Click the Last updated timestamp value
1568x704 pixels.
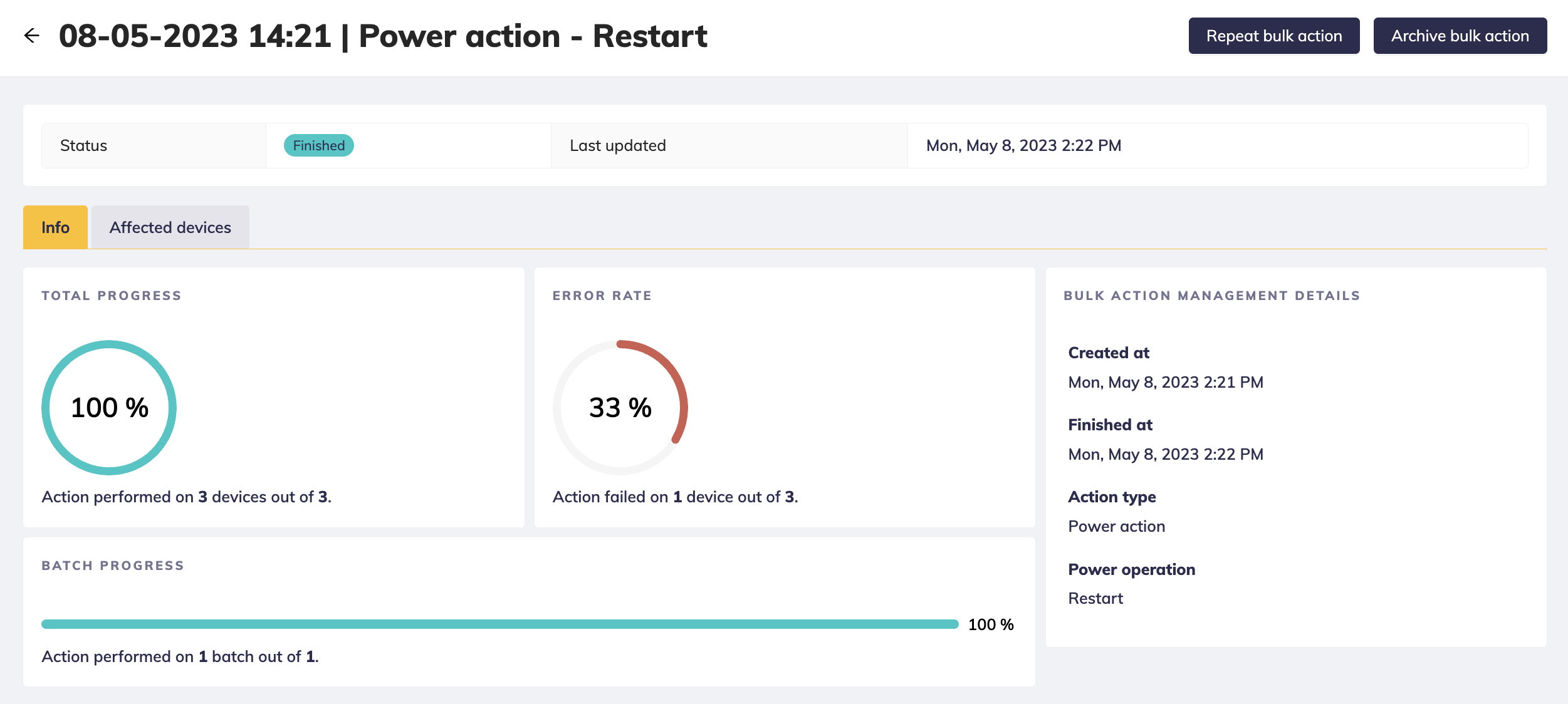[x=1023, y=145]
